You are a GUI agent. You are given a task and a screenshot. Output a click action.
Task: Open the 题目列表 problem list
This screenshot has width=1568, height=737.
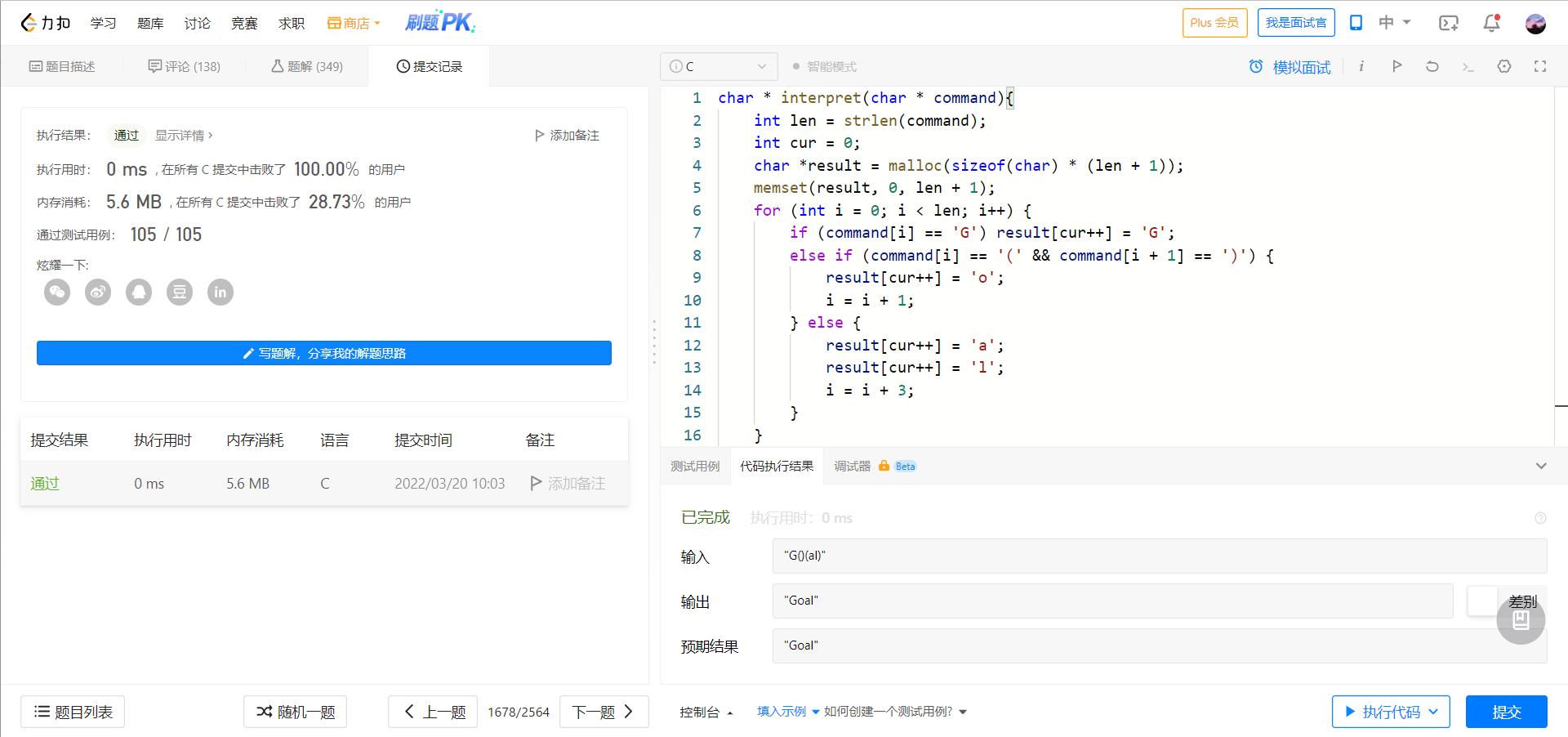(x=73, y=712)
